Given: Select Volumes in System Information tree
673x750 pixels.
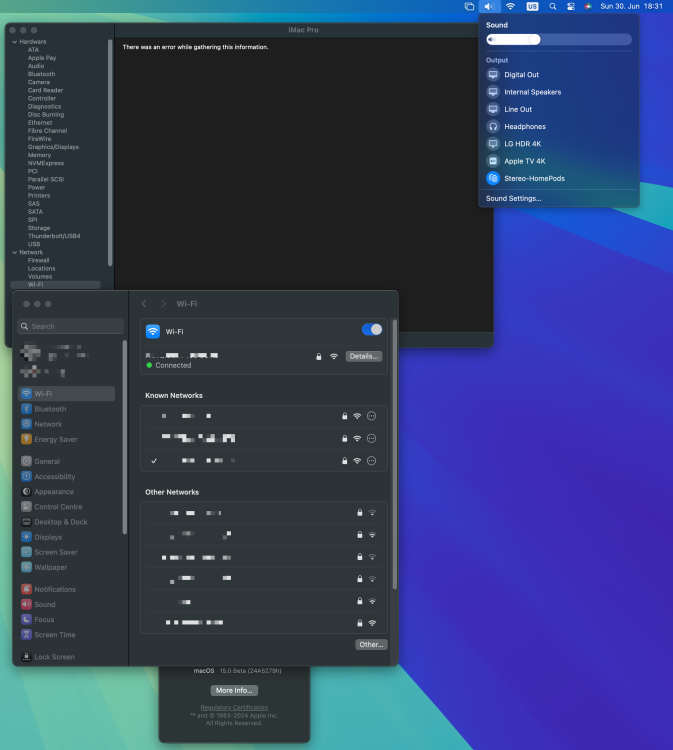Looking at the screenshot, I should 40,277.
